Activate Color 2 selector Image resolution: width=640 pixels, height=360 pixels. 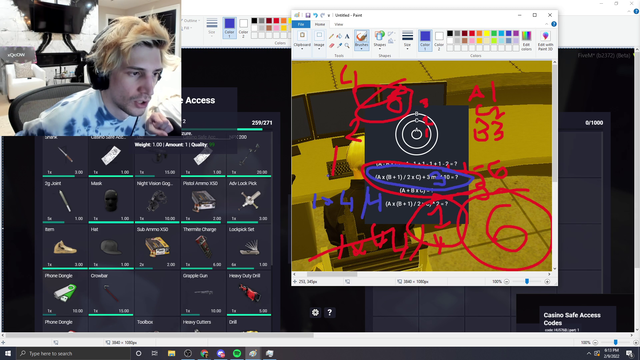pyautogui.click(x=439, y=40)
